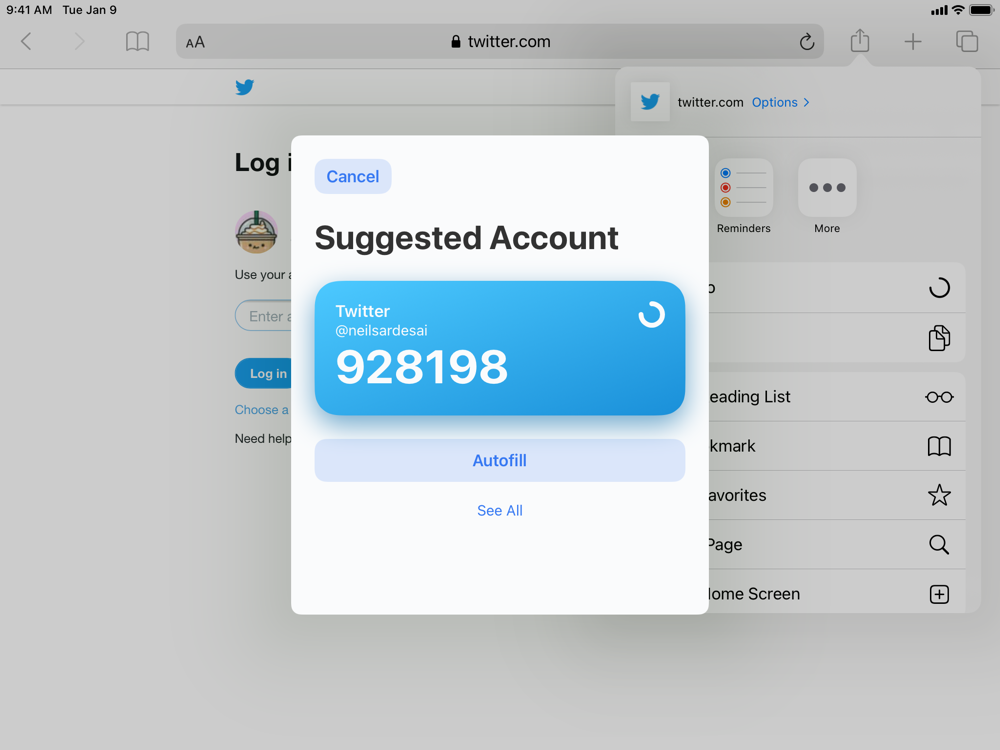
Task: Reload the page with the refresh icon
Action: coord(807,42)
